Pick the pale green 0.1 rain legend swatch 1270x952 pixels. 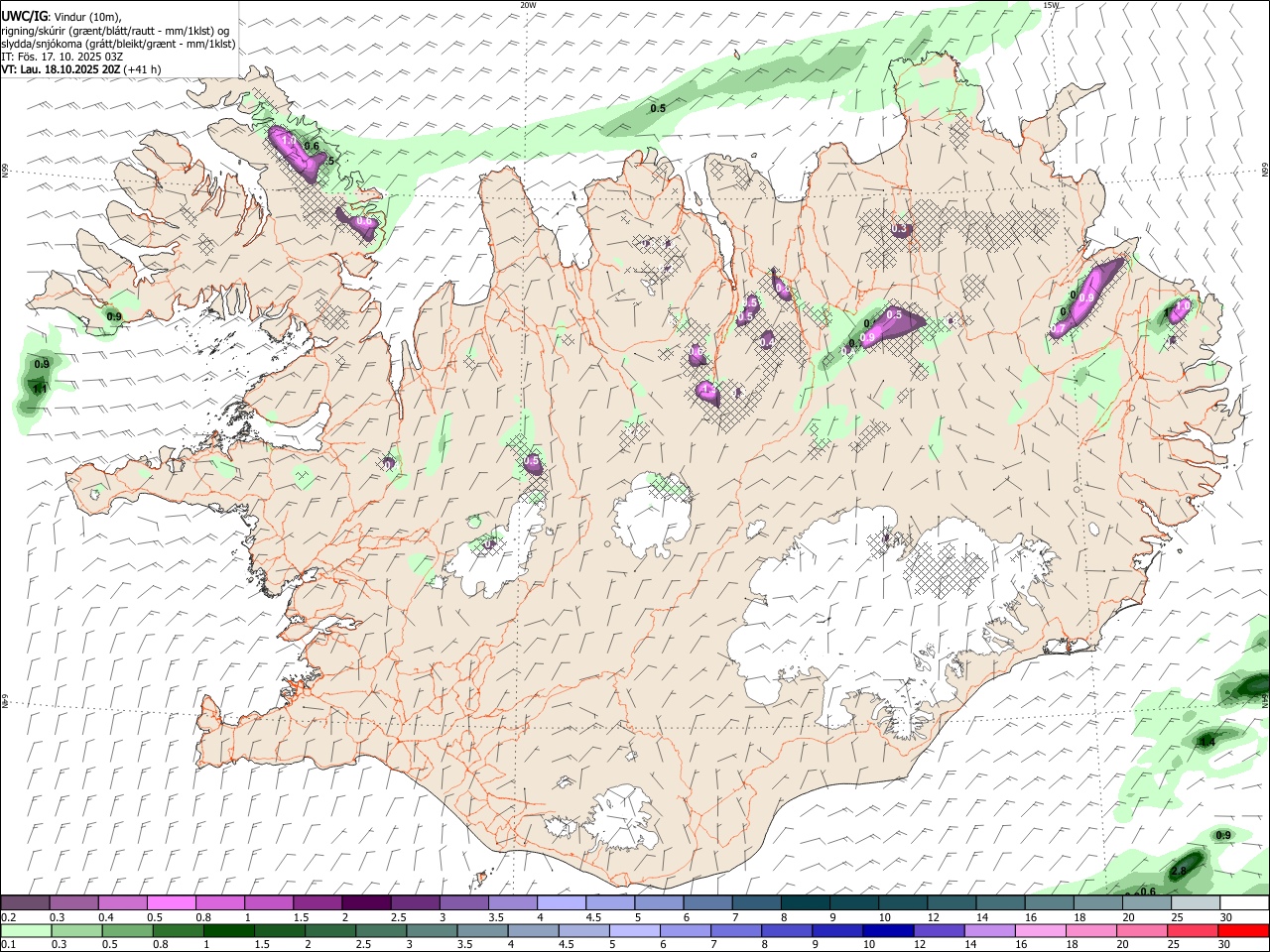tap(26, 931)
